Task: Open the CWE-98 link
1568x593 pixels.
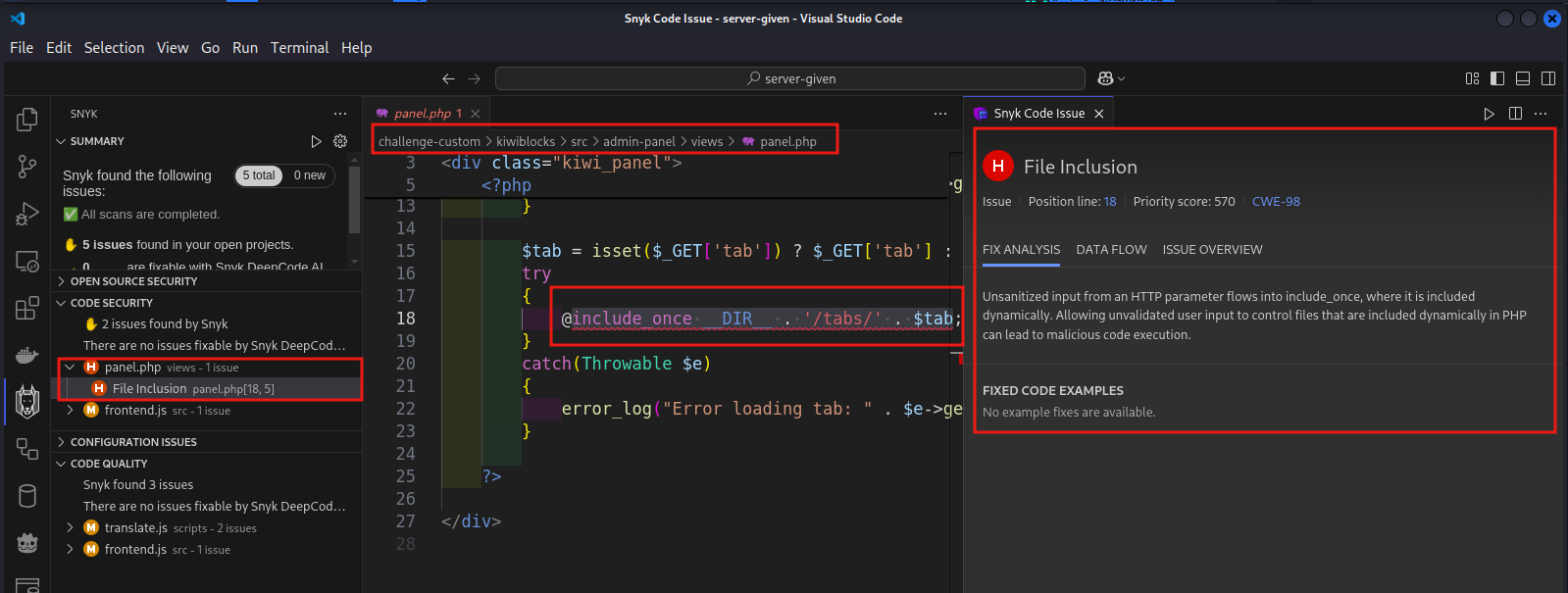Action: click(x=1276, y=202)
